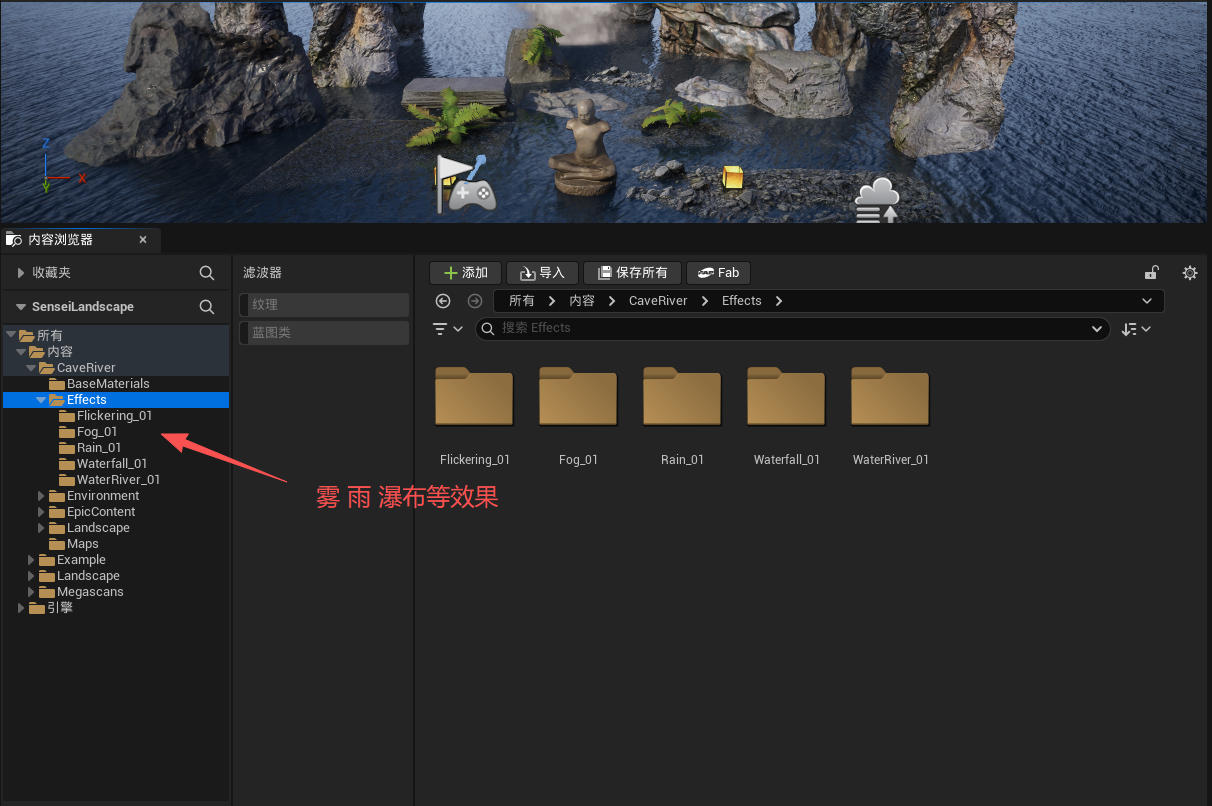Open the Fab button
The height and width of the screenshot is (806, 1212).
click(718, 273)
